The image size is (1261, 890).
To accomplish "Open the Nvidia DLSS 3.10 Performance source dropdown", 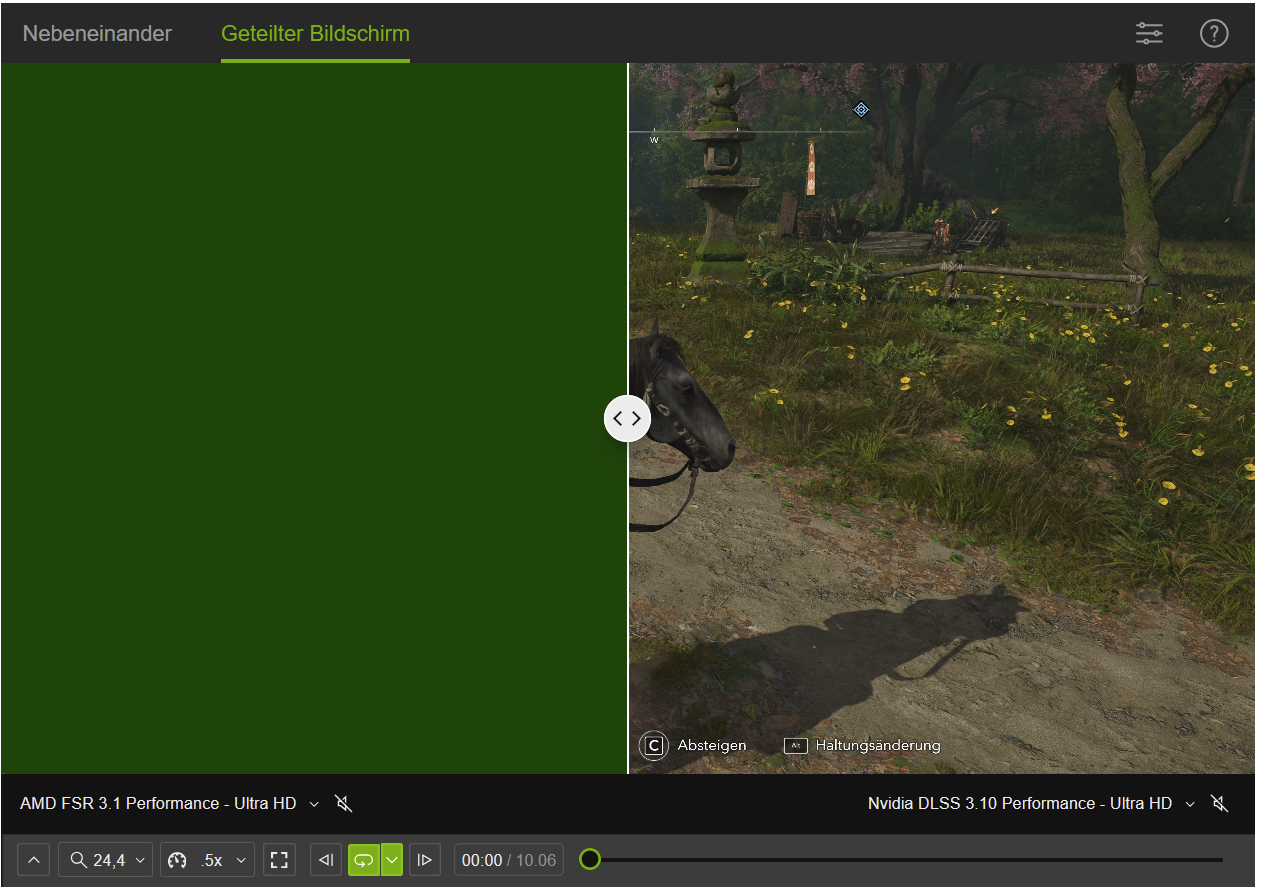I will coord(1032,803).
